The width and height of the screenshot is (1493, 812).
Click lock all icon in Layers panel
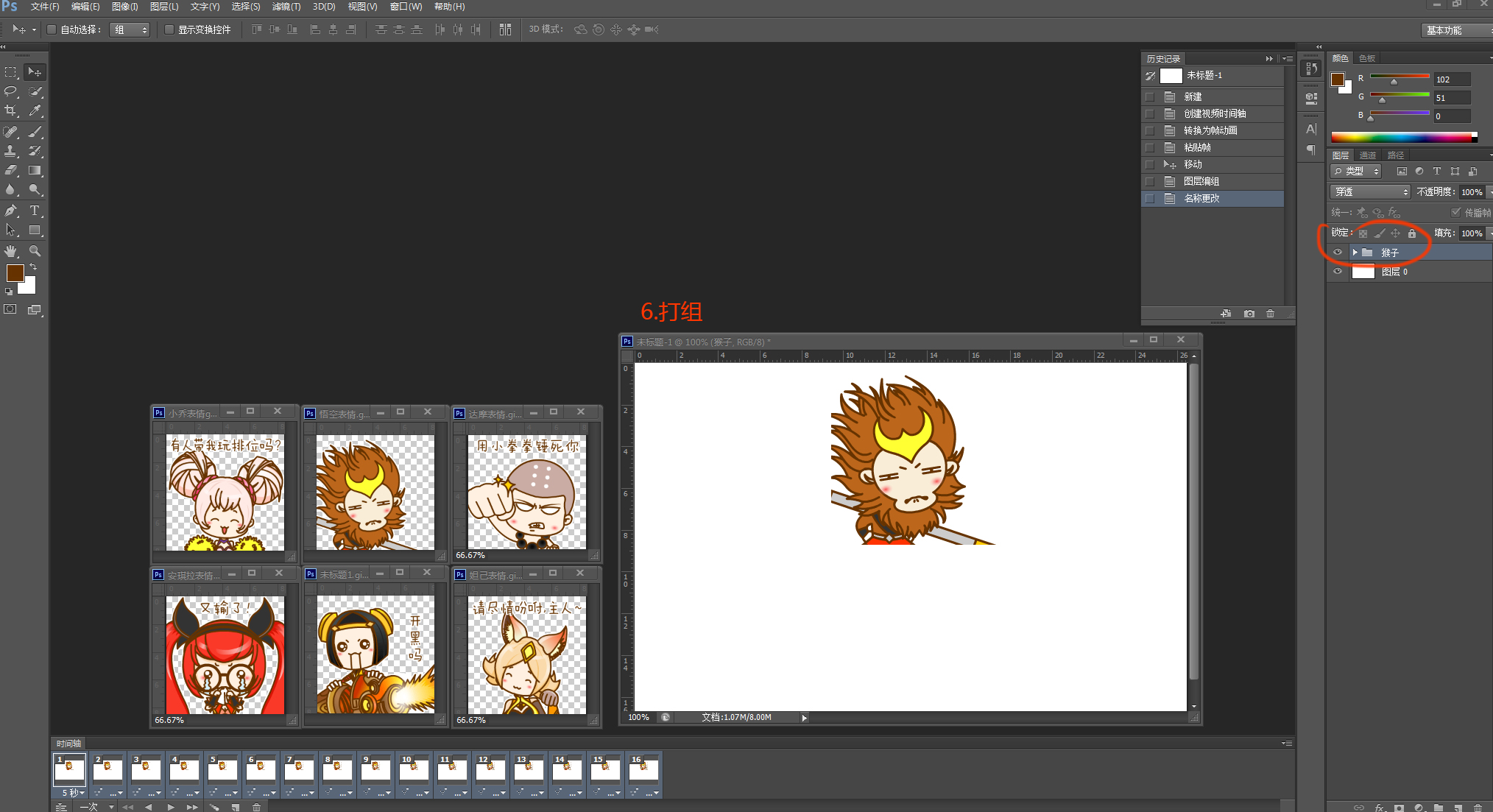(x=1412, y=233)
